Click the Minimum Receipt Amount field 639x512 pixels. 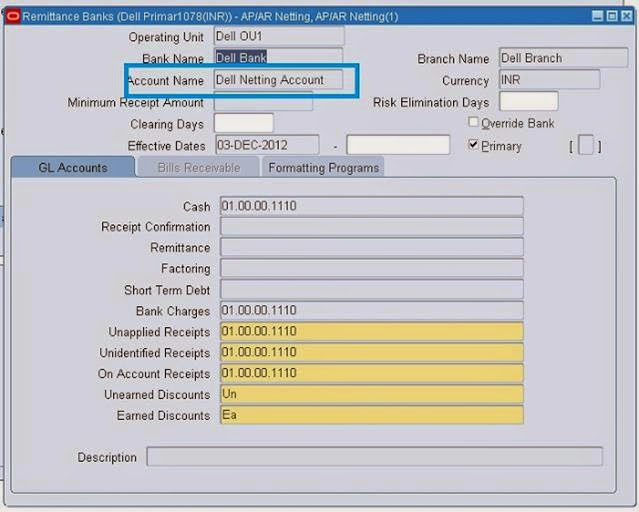click(x=263, y=101)
